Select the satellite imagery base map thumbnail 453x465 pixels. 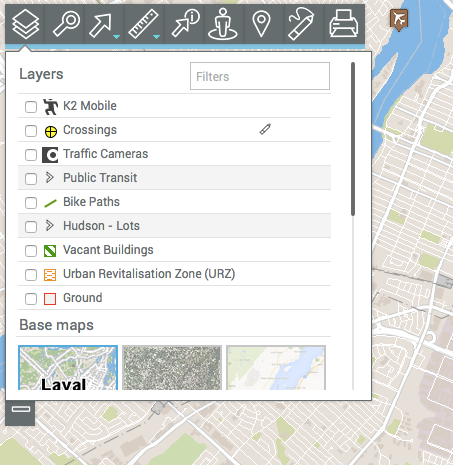click(x=172, y=368)
